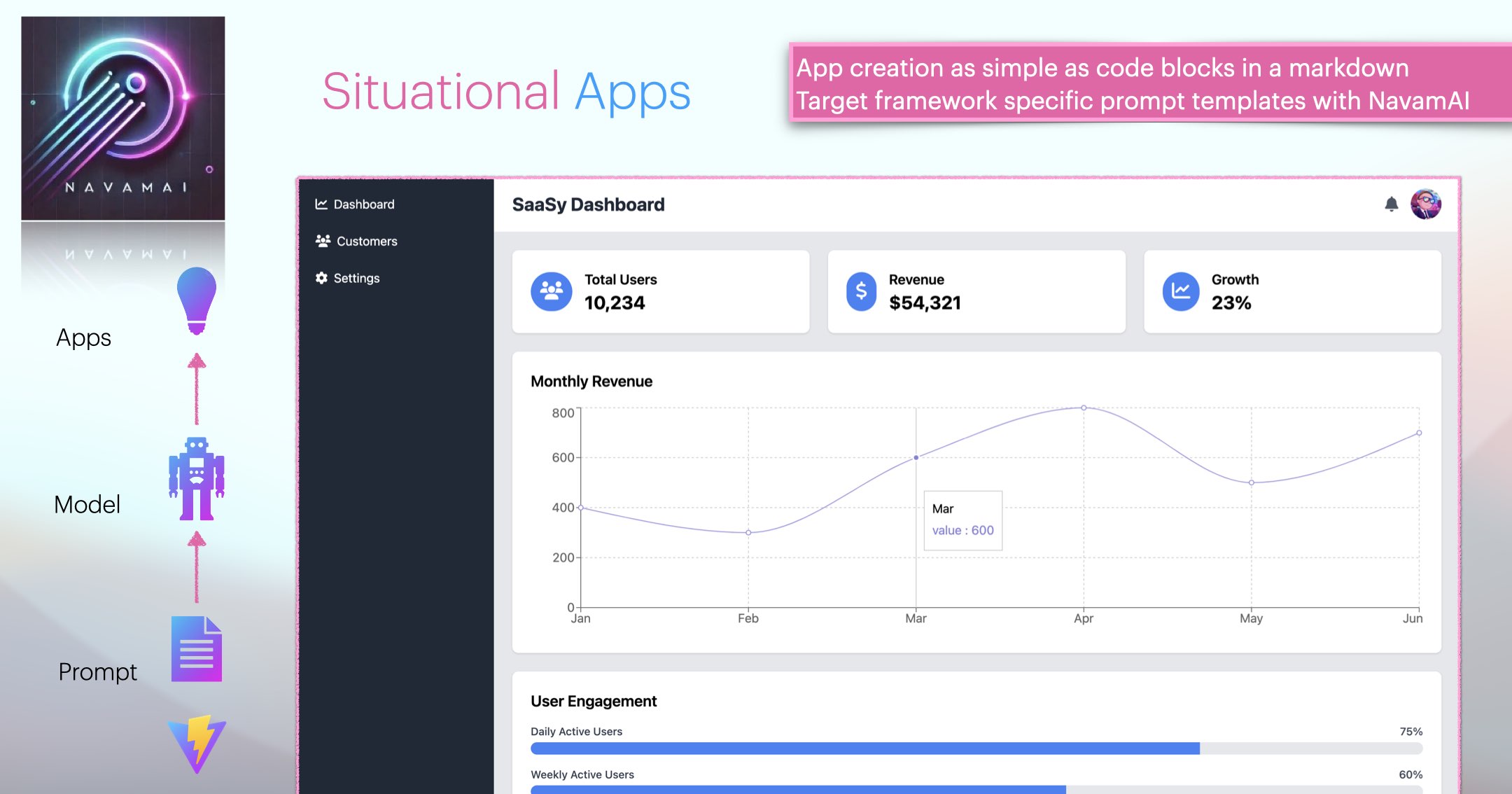This screenshot has height=794, width=1512.
Task: Click the Model robot icon
Action: (197, 479)
